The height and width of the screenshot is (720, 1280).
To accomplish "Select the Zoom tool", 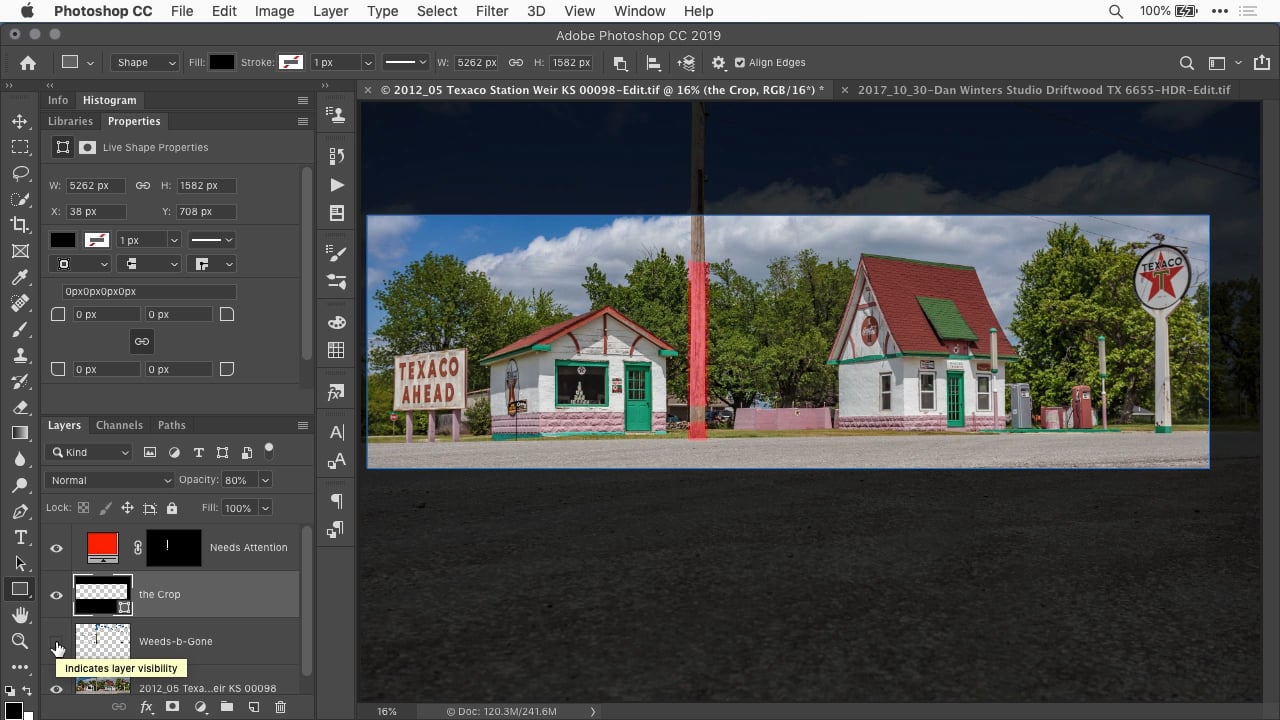I will pyautogui.click(x=19, y=641).
